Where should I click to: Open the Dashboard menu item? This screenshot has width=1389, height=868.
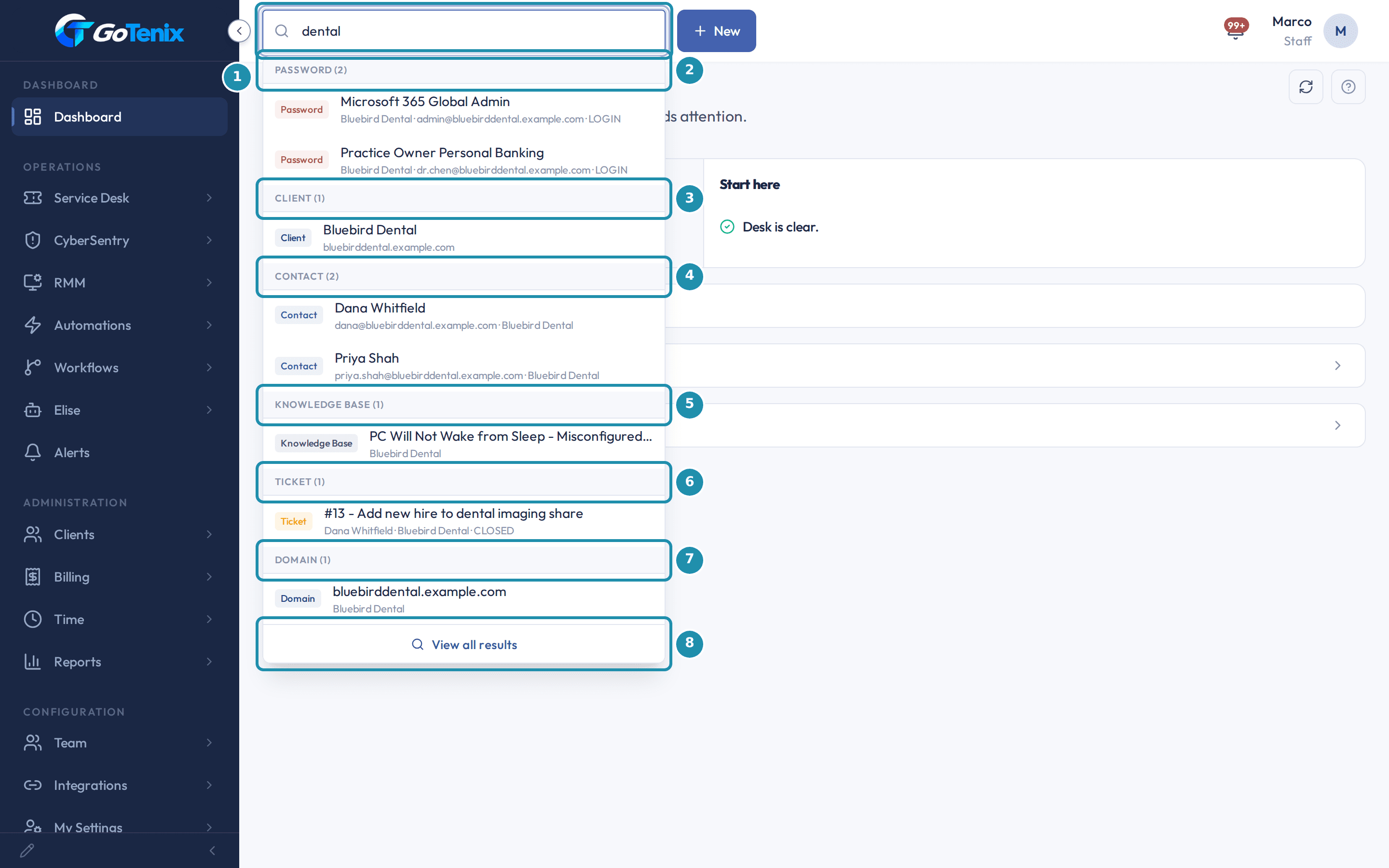pos(120,117)
